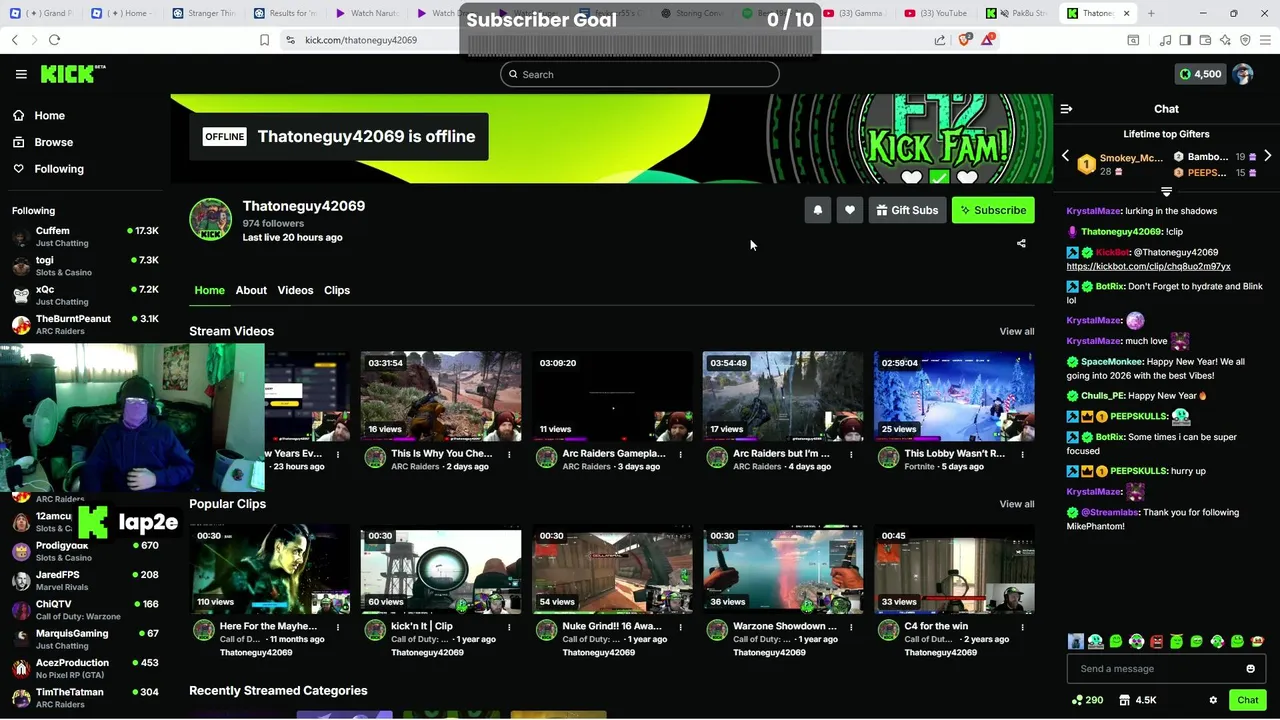
Task: Click the green Chat send button
Action: (1247, 700)
